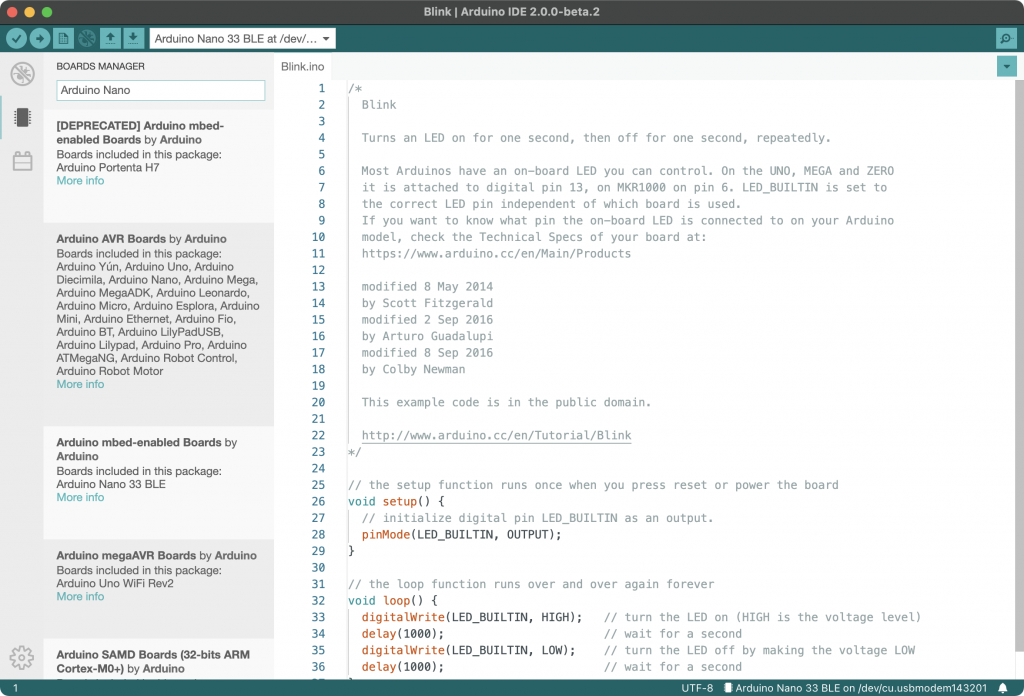This screenshot has width=1024, height=696.
Task: Select the Boards Manager chip icon in sidebar
Action: pos(20,117)
